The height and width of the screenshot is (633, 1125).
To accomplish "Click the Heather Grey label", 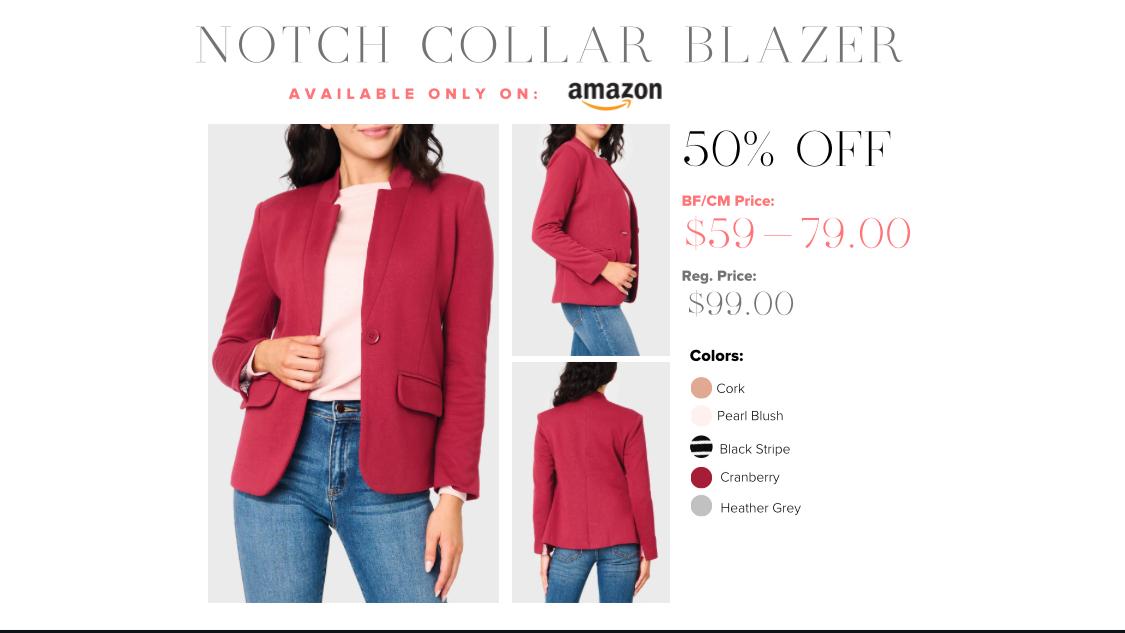I will (x=761, y=508).
